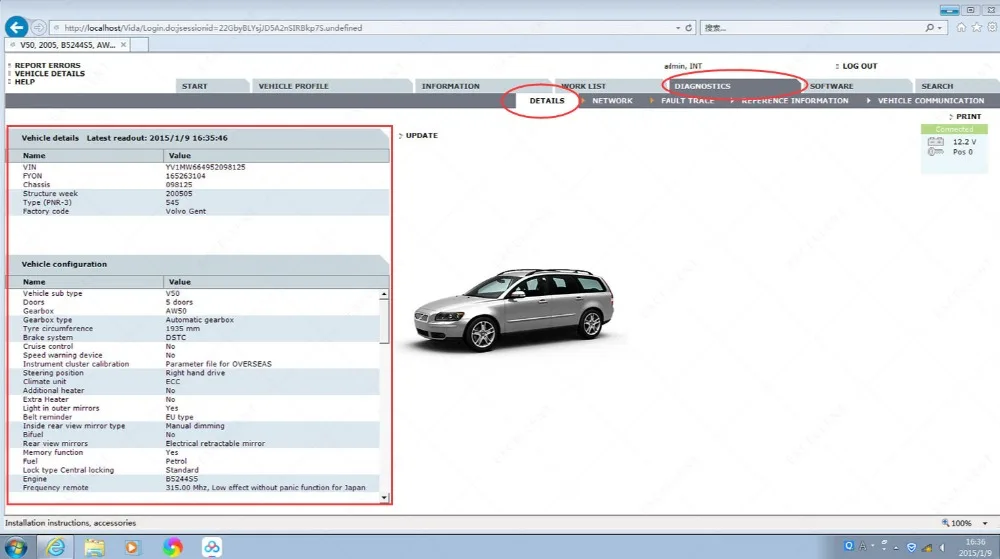The height and width of the screenshot is (559, 1000).
Task: Refresh the page with the reload icon
Action: 688,28
